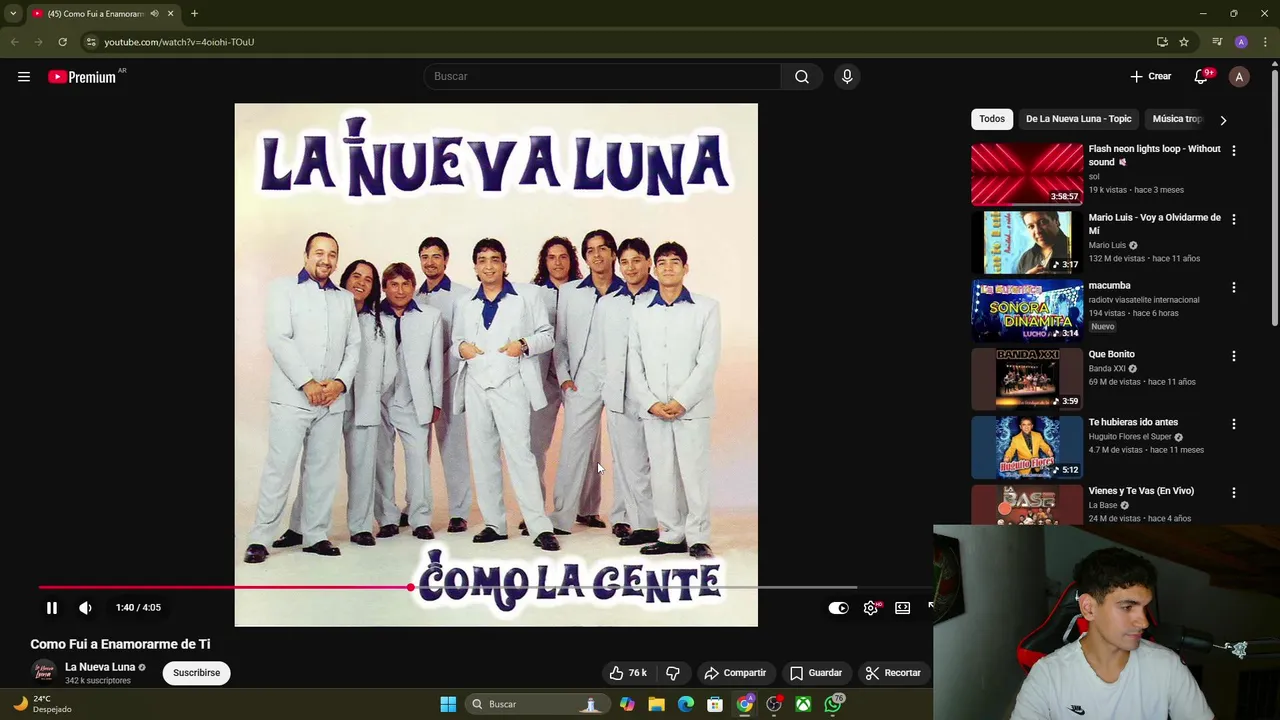The height and width of the screenshot is (720, 1280).
Task: Click the taskbar Buscar search box
Action: (x=536, y=704)
